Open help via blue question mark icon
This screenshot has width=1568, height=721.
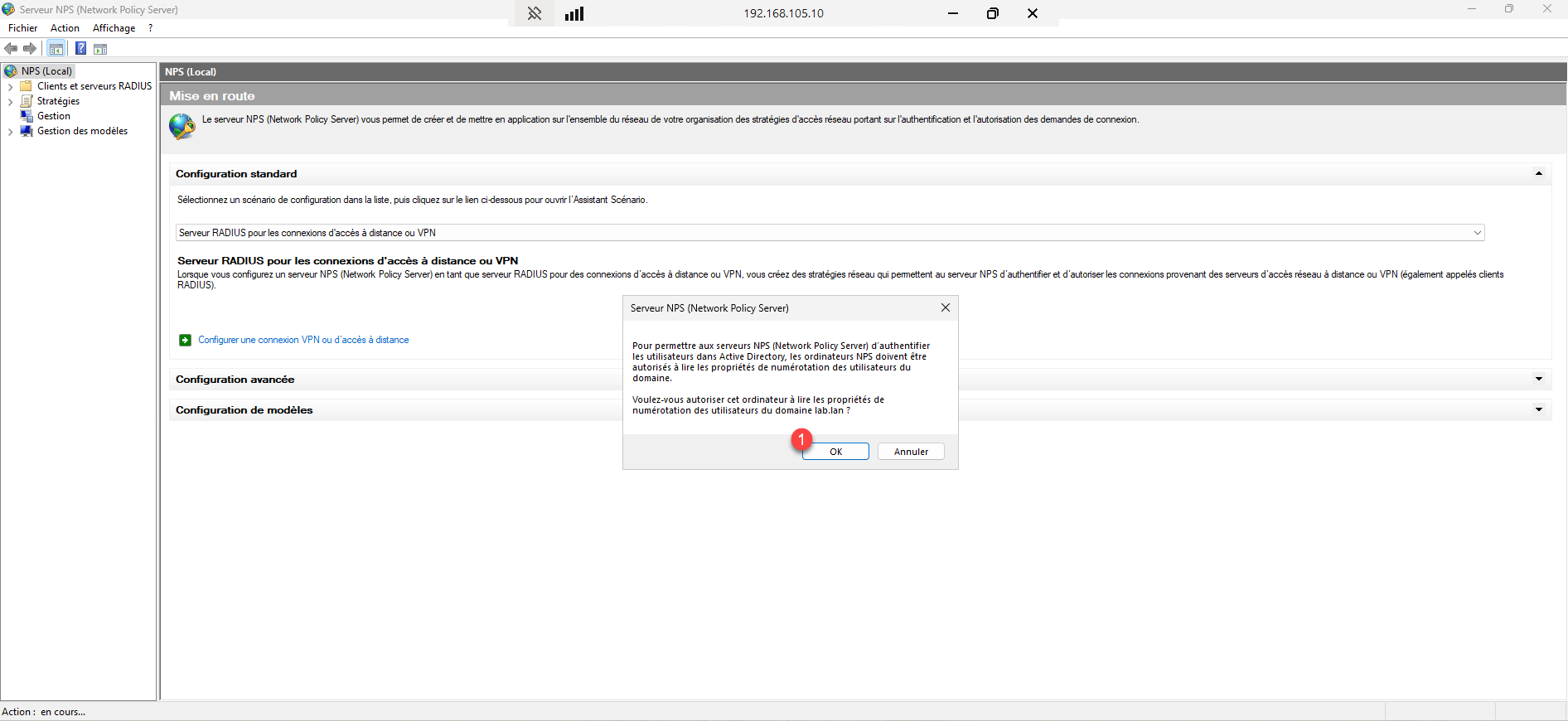pos(80,49)
